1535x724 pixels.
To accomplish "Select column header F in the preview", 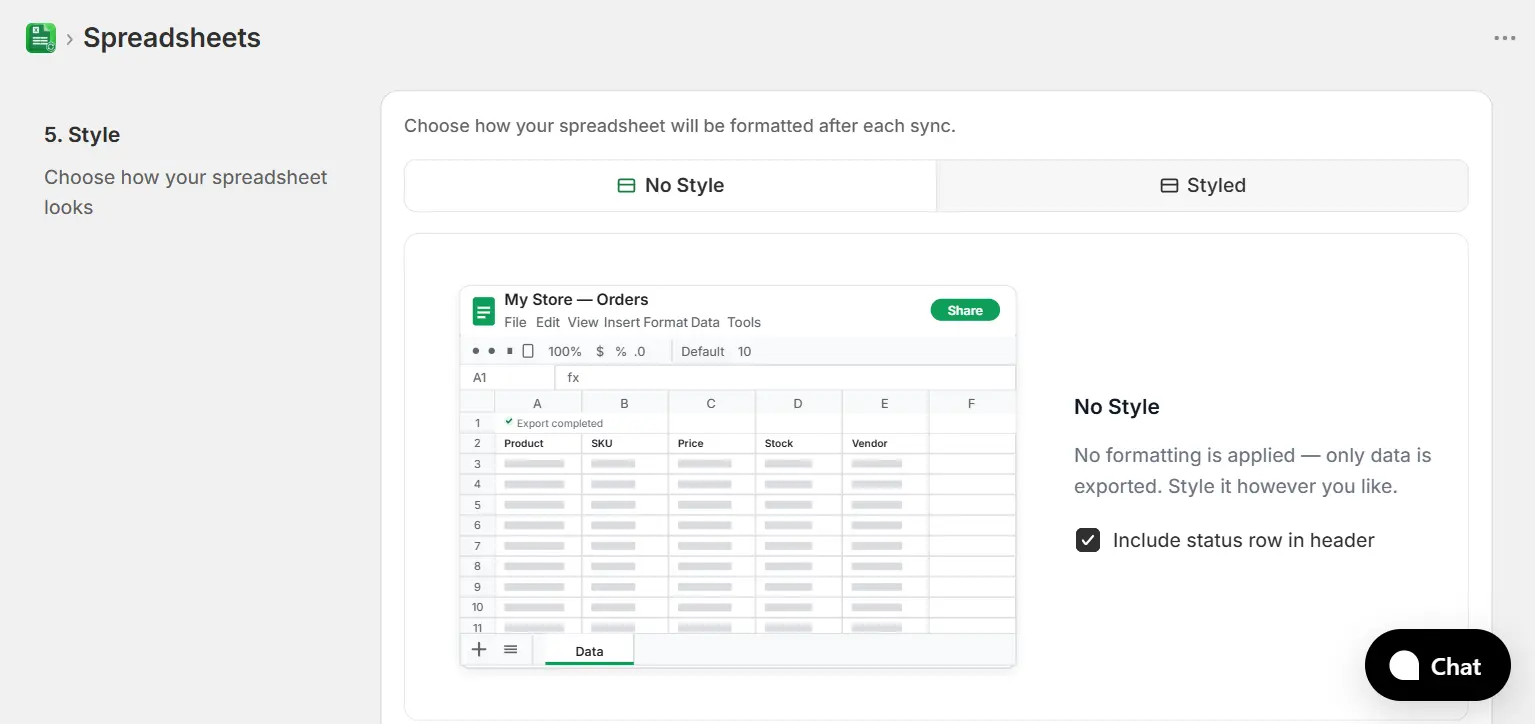I will click(x=972, y=403).
